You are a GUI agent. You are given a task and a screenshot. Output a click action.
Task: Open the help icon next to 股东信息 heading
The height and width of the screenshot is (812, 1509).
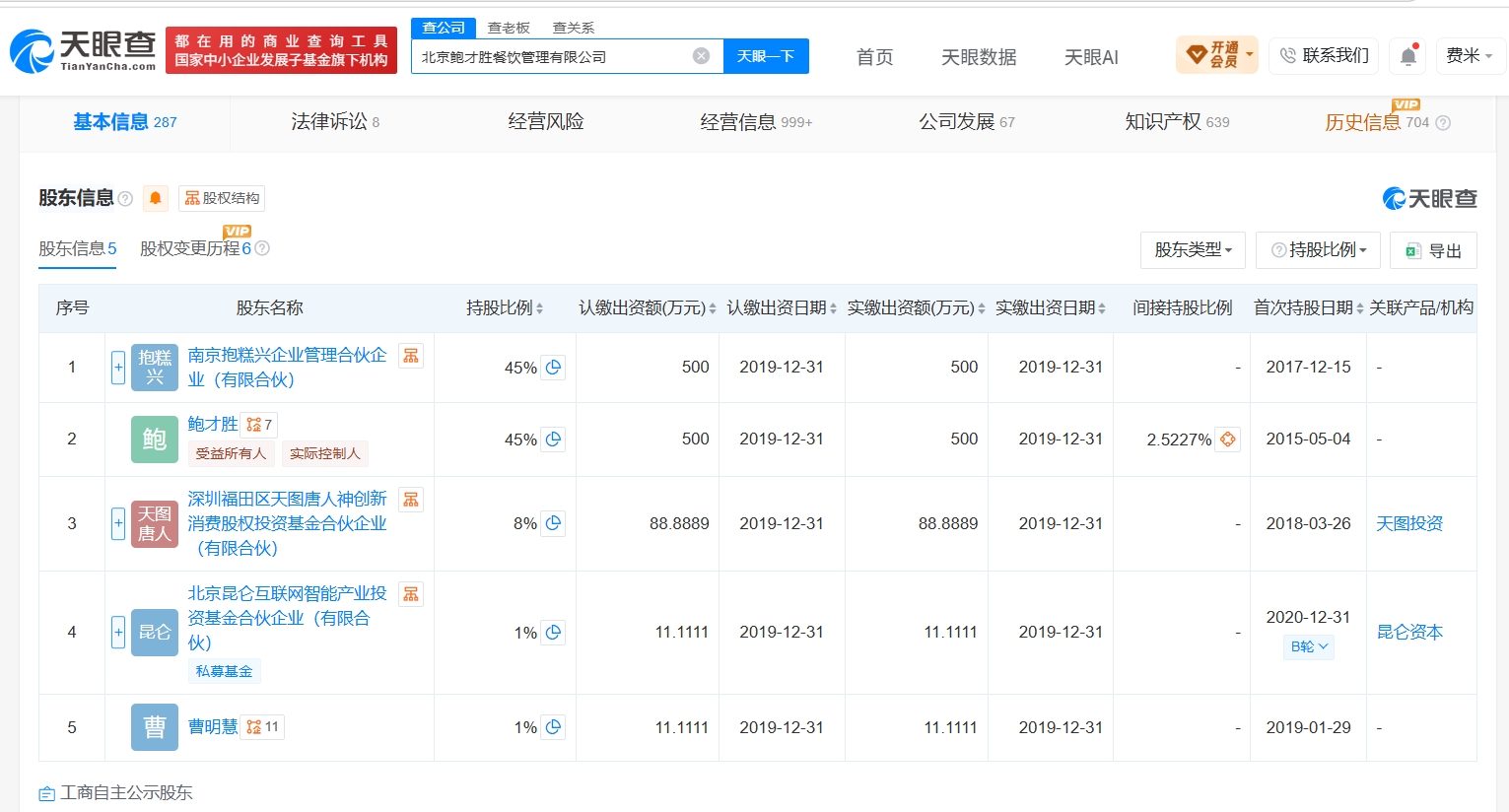coord(125,199)
